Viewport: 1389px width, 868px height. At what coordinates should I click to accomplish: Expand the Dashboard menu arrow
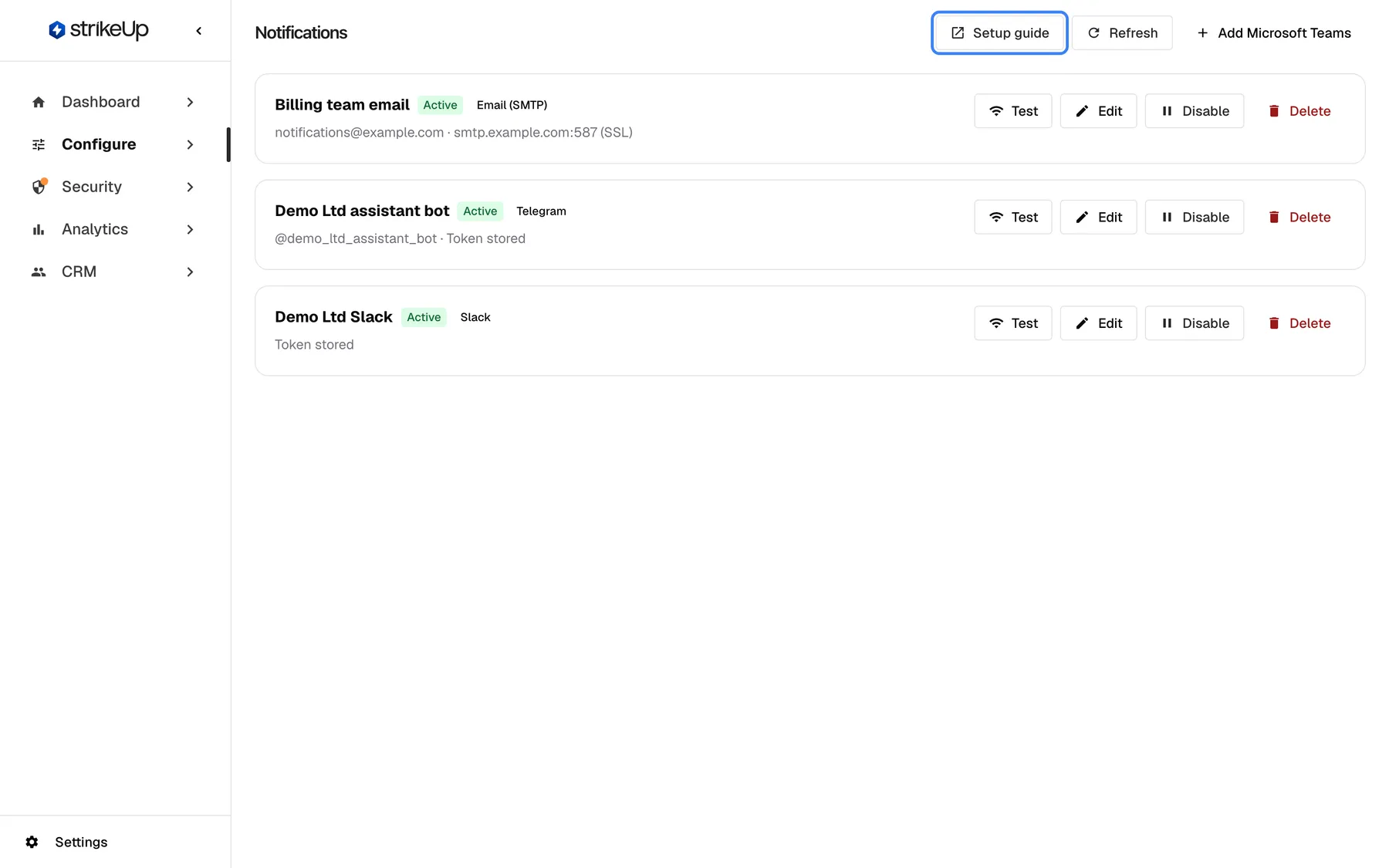(190, 102)
